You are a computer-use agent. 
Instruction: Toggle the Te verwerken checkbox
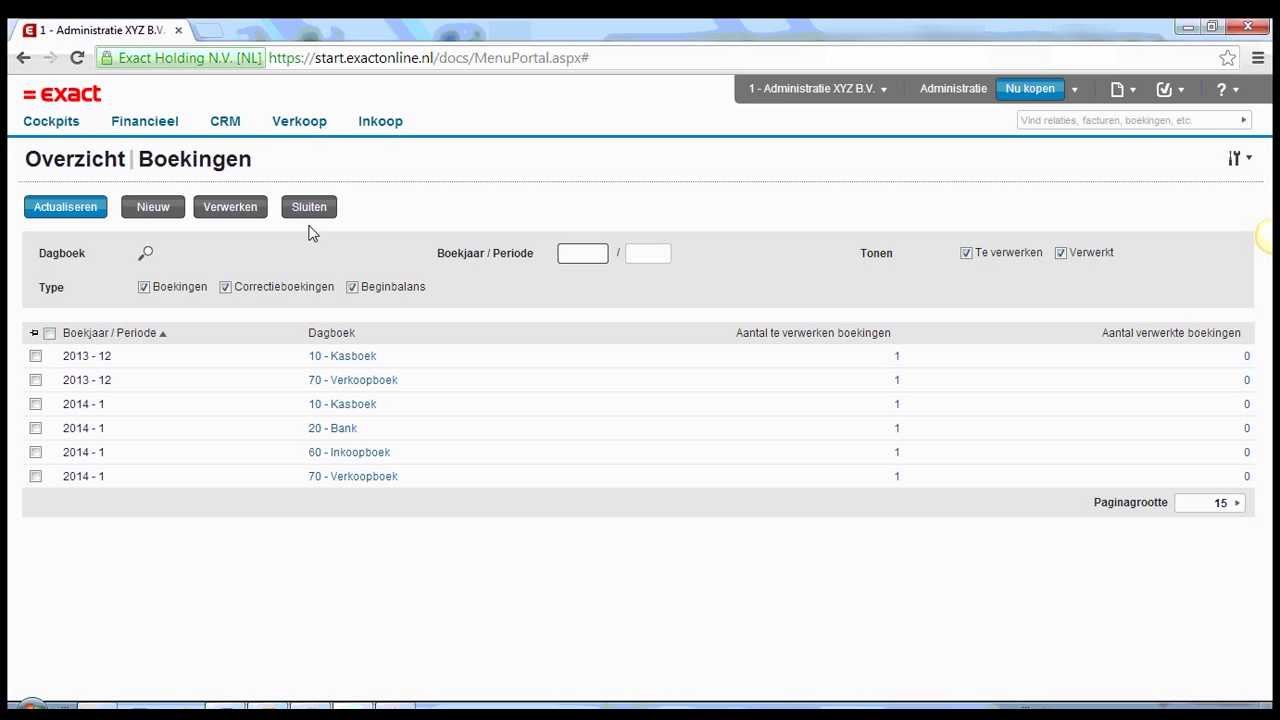click(966, 253)
